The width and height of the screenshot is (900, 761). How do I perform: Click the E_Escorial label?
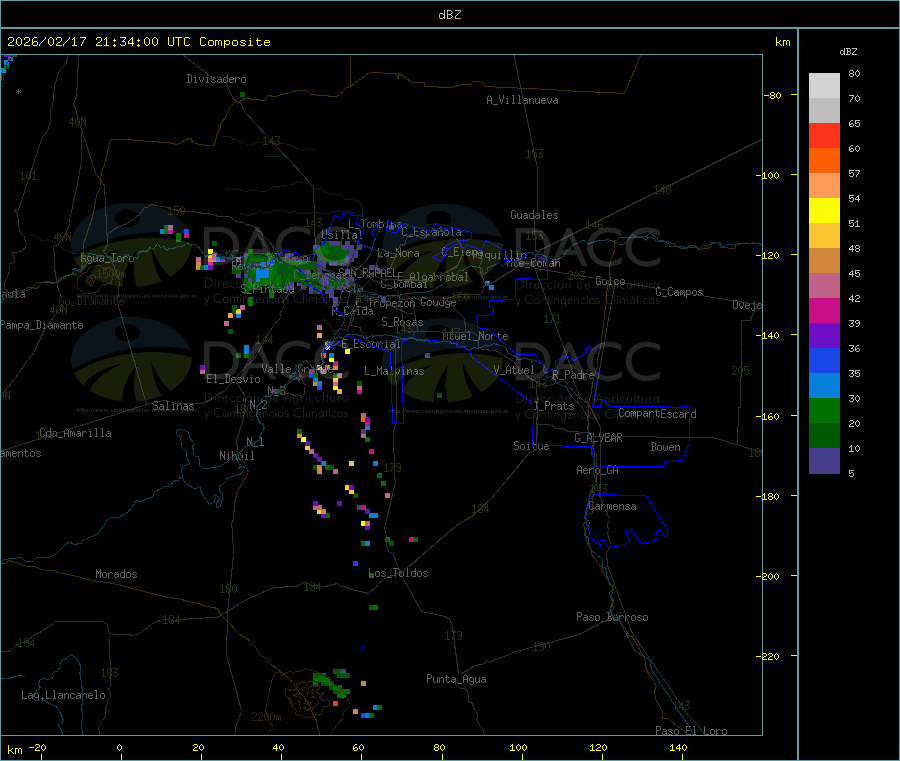tap(371, 344)
